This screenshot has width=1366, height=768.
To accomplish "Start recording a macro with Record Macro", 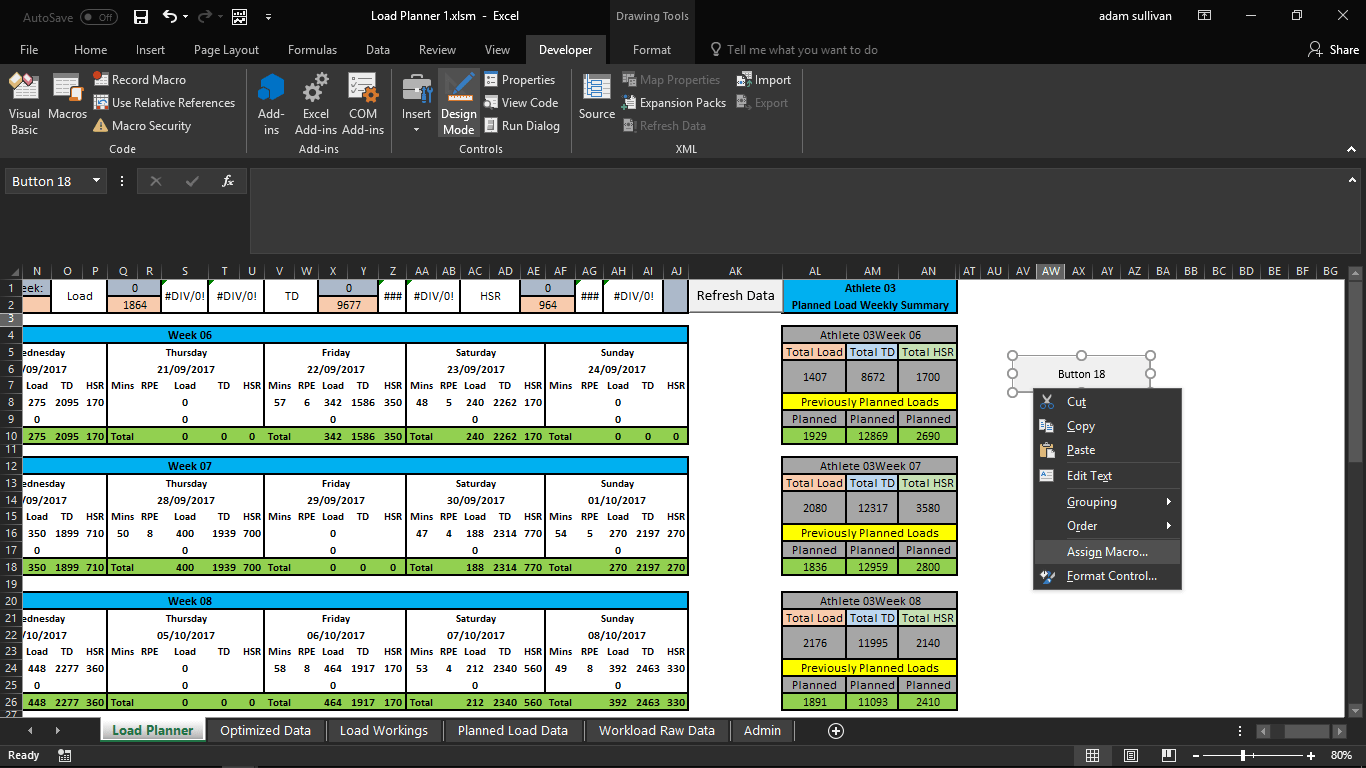I will pyautogui.click(x=145, y=79).
